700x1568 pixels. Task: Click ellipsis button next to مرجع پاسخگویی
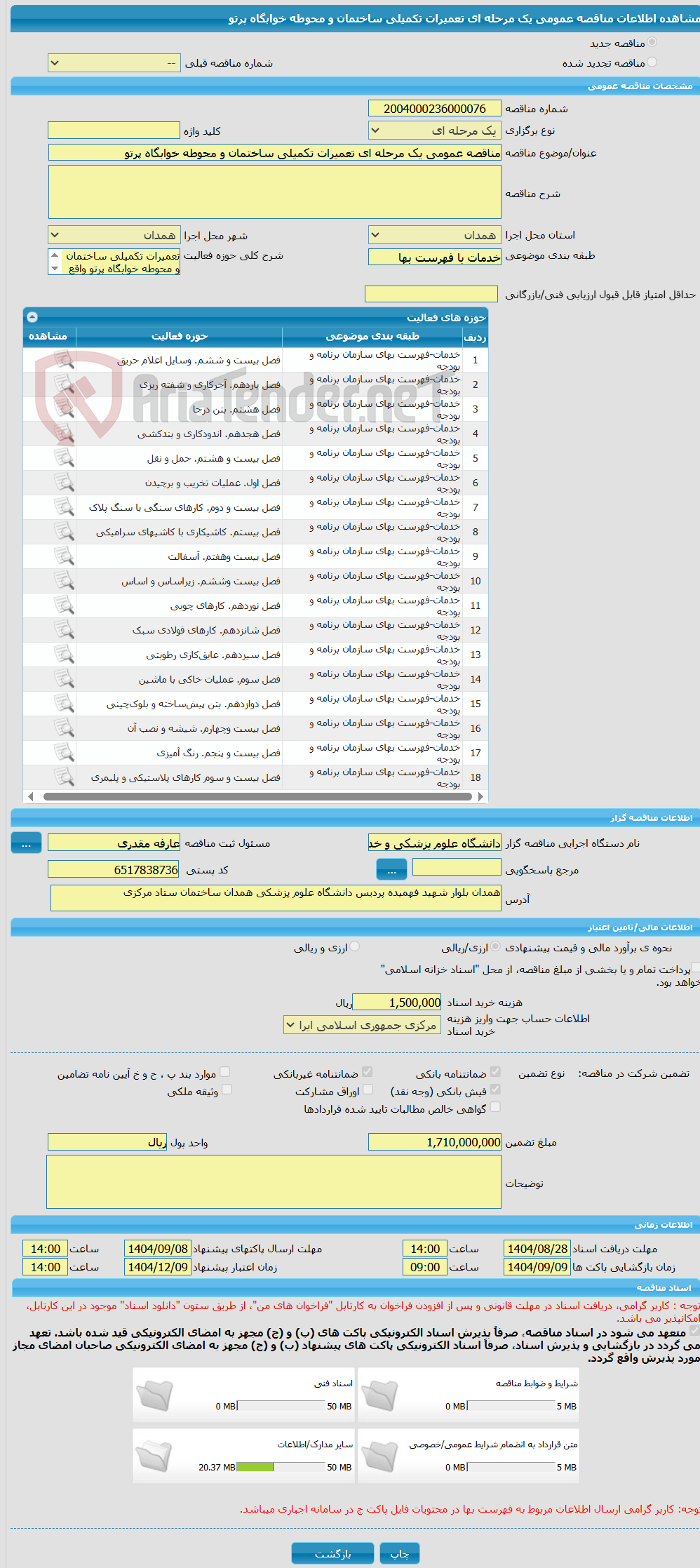tap(391, 870)
